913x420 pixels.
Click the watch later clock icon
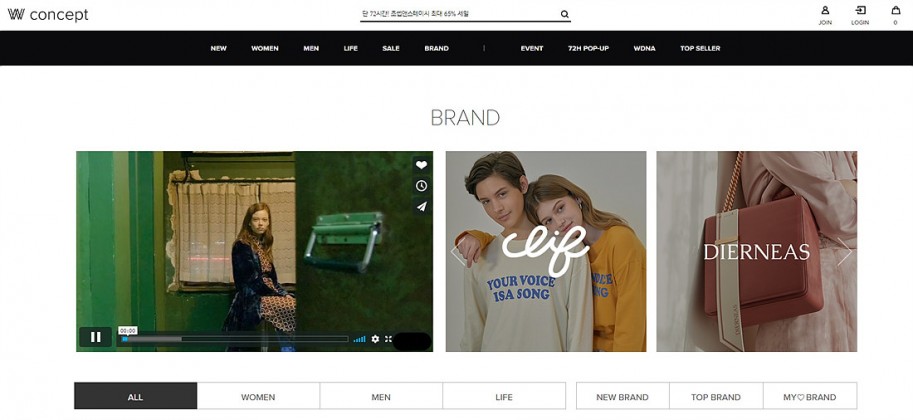pos(422,185)
